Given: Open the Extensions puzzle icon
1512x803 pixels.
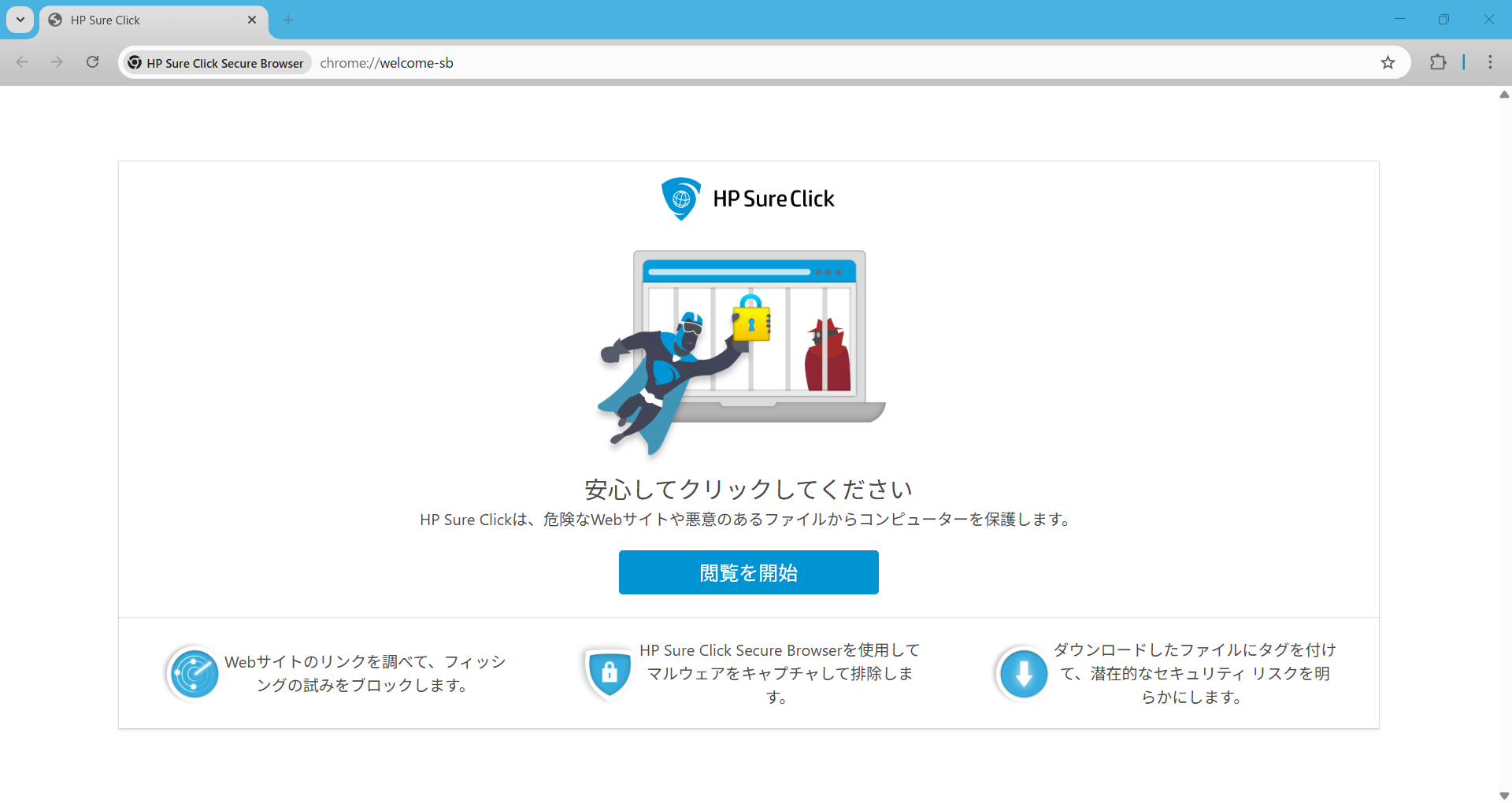Looking at the screenshot, I should [1438, 63].
